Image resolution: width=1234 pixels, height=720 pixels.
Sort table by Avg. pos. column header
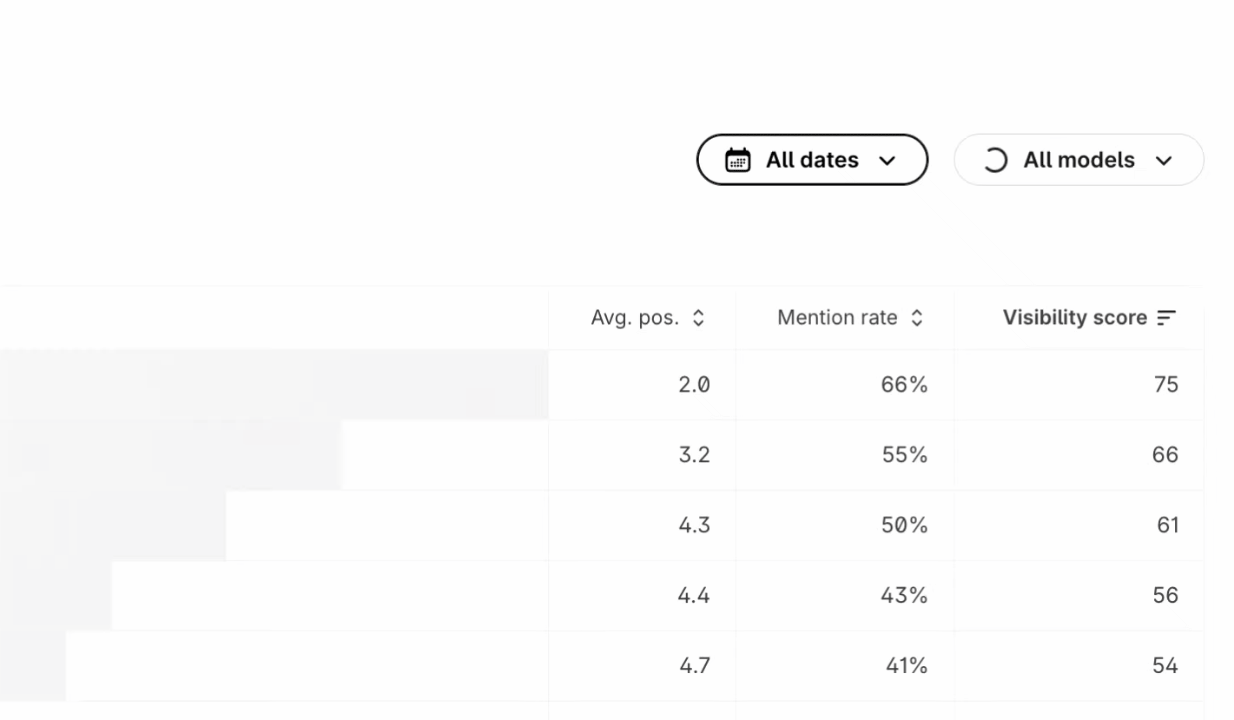click(x=635, y=318)
